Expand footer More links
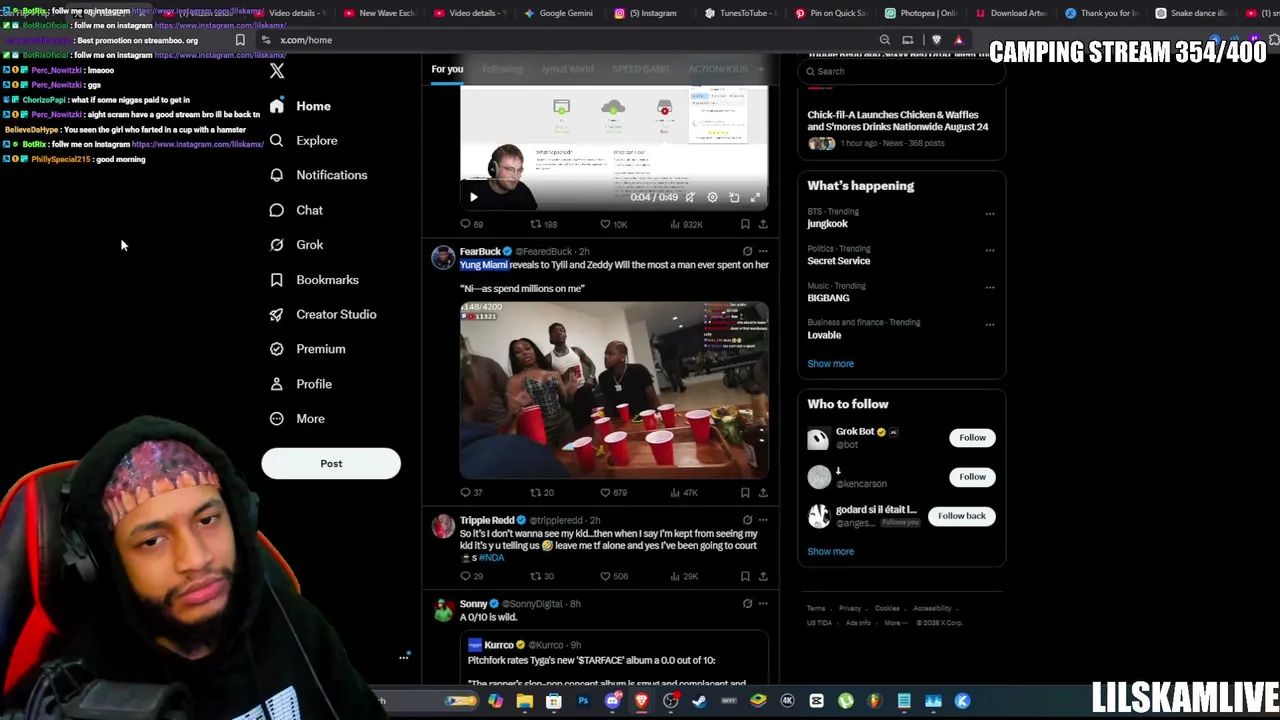 tap(895, 623)
